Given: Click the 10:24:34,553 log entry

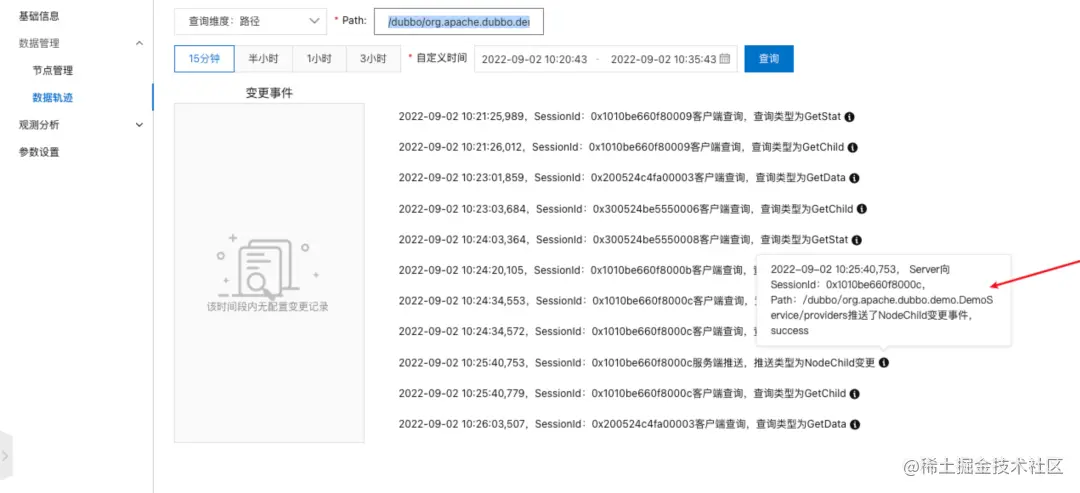Looking at the screenshot, I should point(578,301).
